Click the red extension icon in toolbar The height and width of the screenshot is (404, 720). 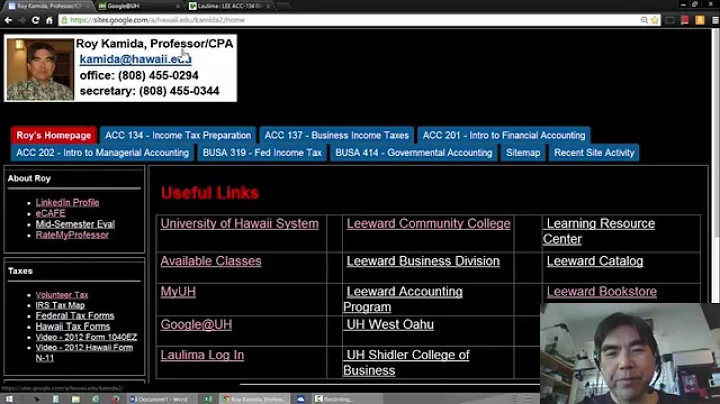click(x=685, y=20)
